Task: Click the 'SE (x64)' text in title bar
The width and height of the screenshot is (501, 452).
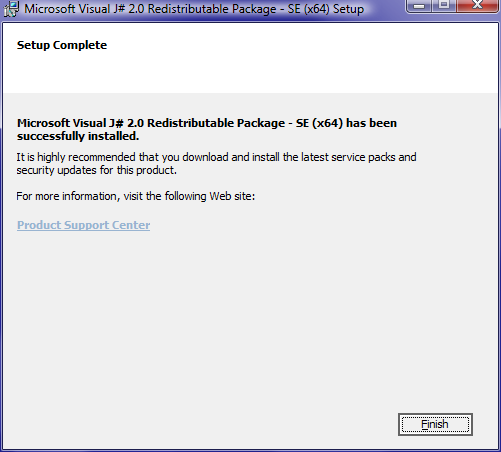Action: tap(309, 9)
